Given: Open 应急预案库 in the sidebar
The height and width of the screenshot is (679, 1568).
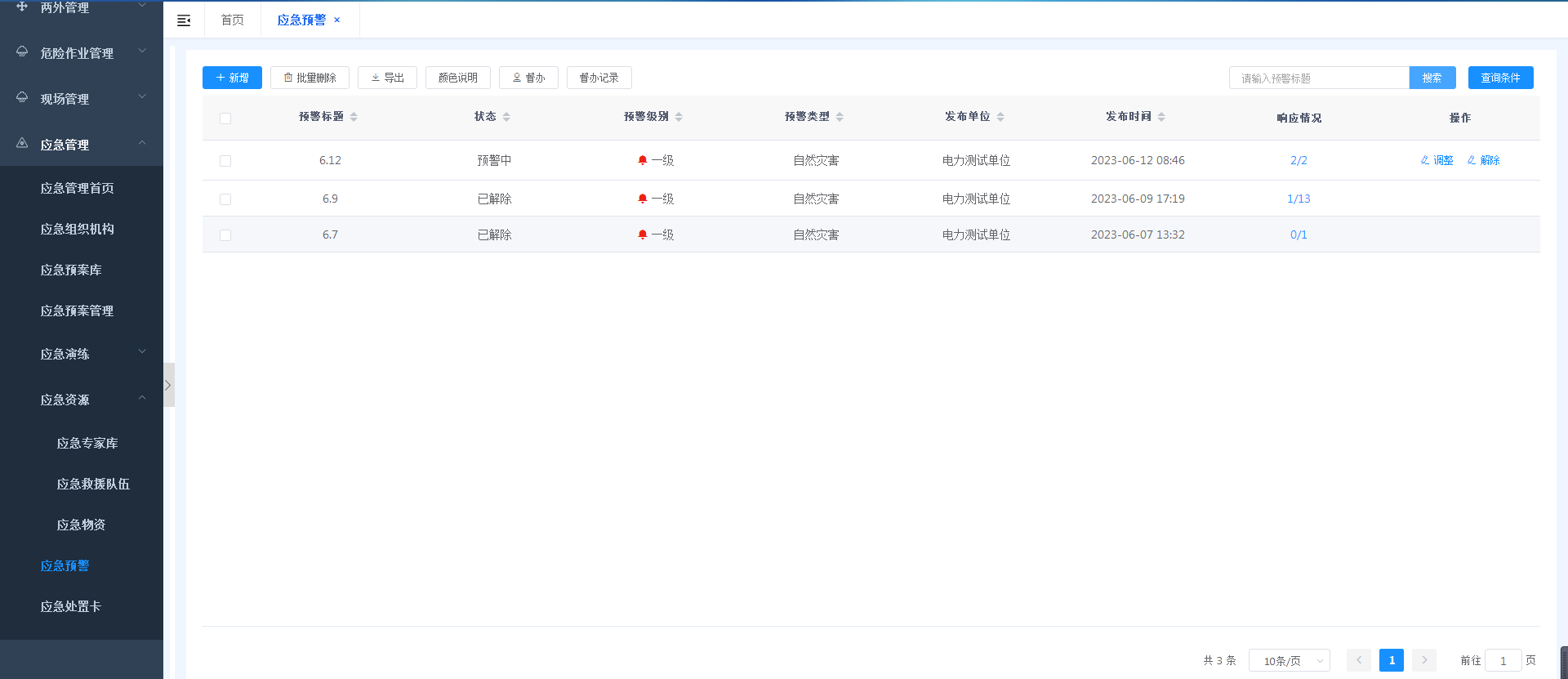Looking at the screenshot, I should tap(71, 270).
